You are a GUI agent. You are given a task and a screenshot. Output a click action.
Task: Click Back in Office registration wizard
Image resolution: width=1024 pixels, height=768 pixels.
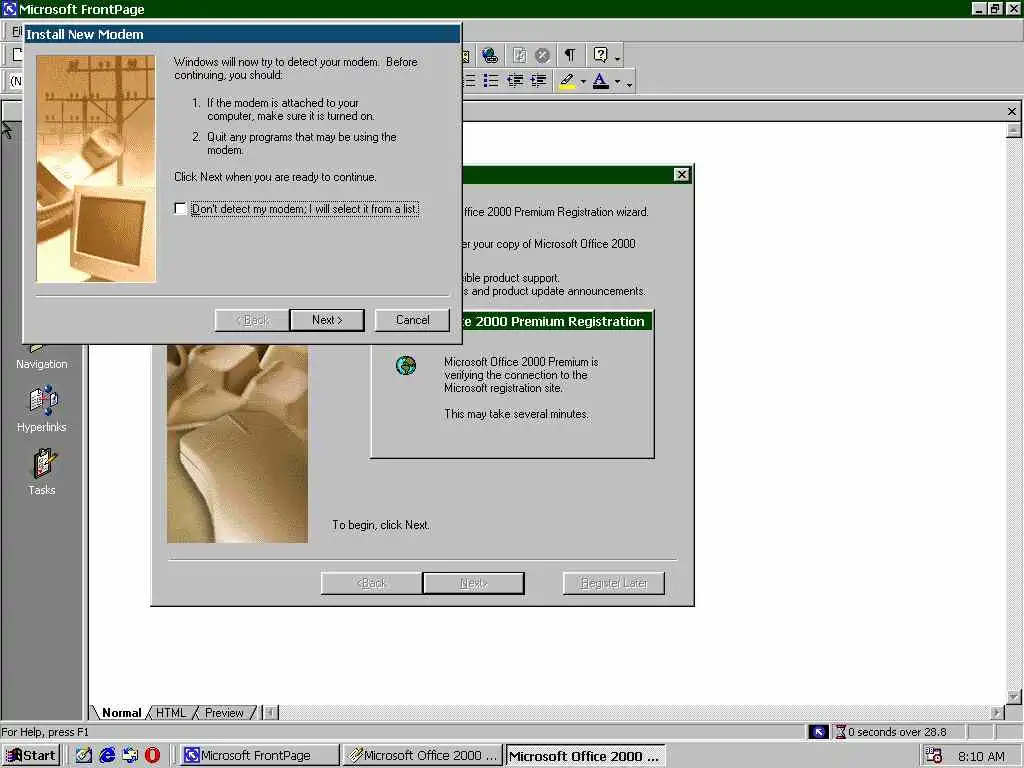372,583
